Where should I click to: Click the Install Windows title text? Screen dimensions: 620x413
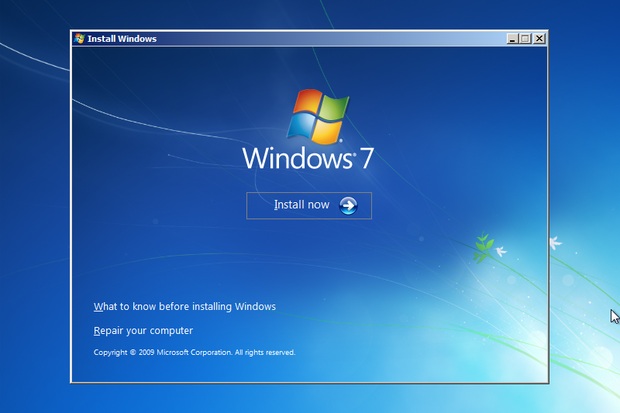point(122,39)
